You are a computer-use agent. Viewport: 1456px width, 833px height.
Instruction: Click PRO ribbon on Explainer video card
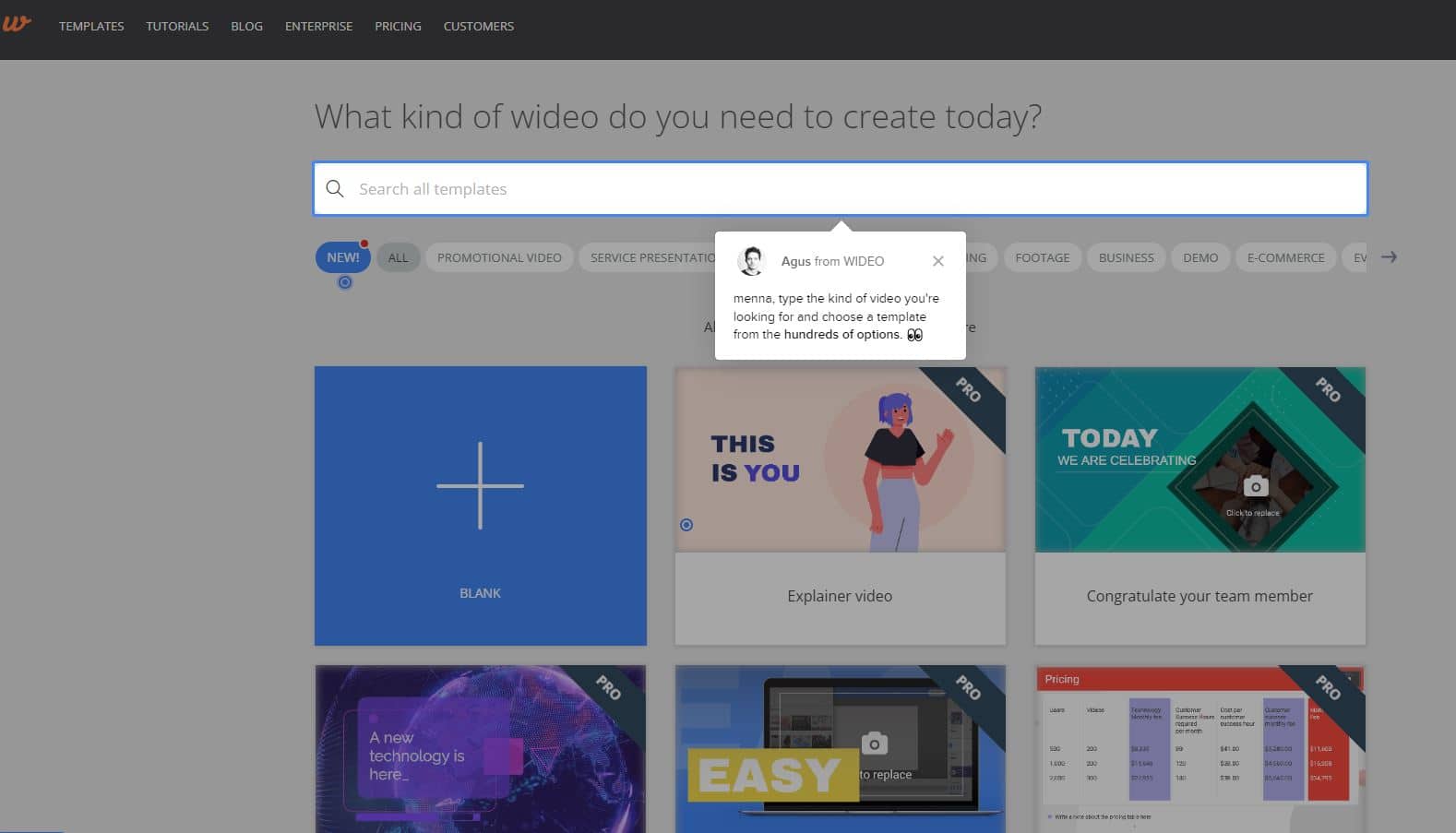pos(967,391)
